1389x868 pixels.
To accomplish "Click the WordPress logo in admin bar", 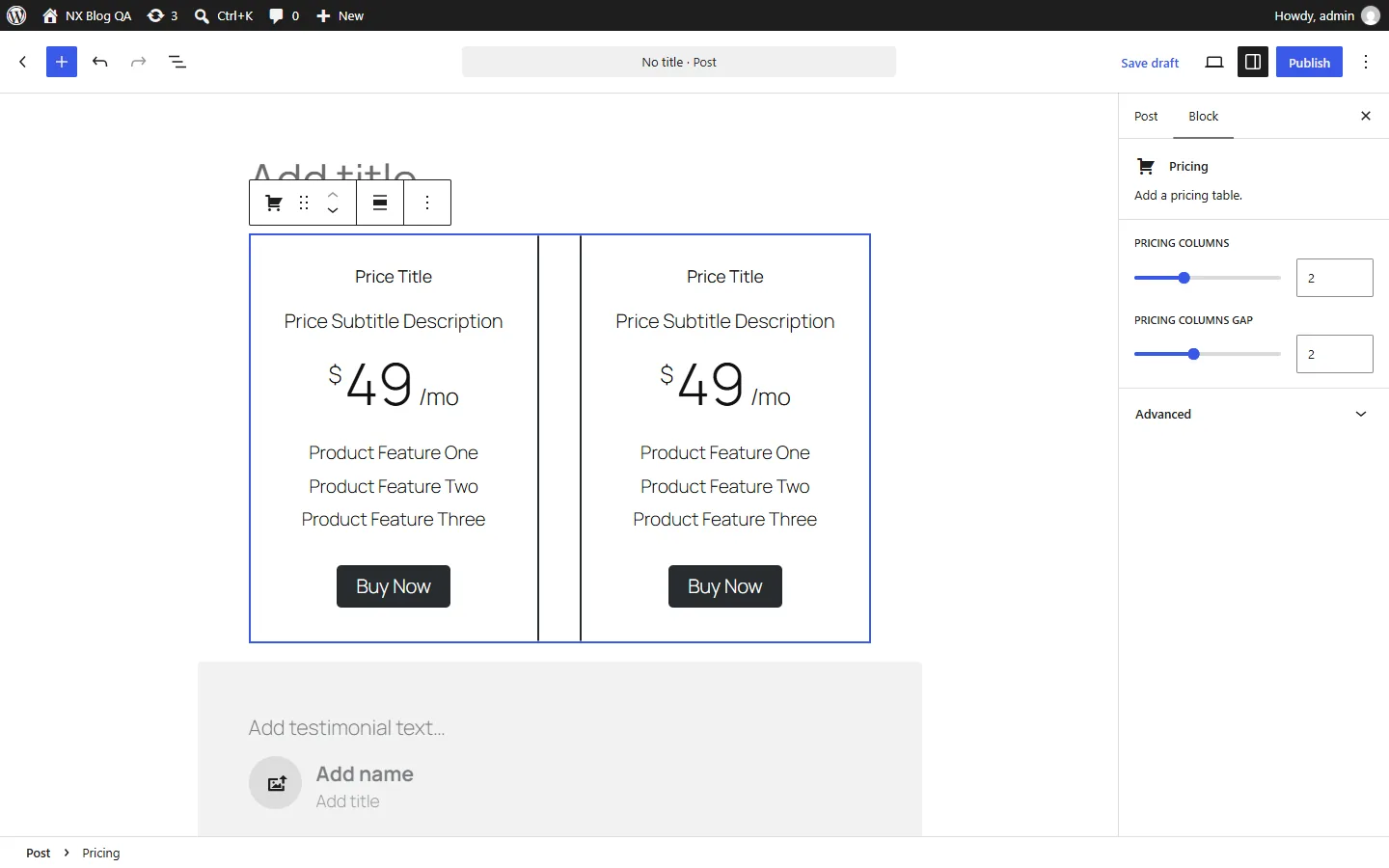I will pos(16,15).
